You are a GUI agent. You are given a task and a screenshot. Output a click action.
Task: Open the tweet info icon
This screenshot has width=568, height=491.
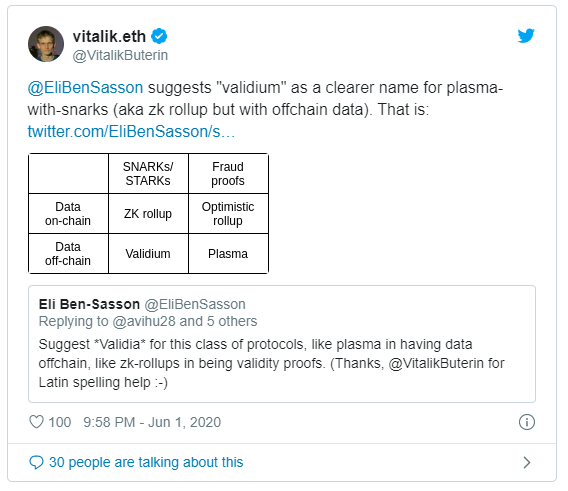[526, 422]
